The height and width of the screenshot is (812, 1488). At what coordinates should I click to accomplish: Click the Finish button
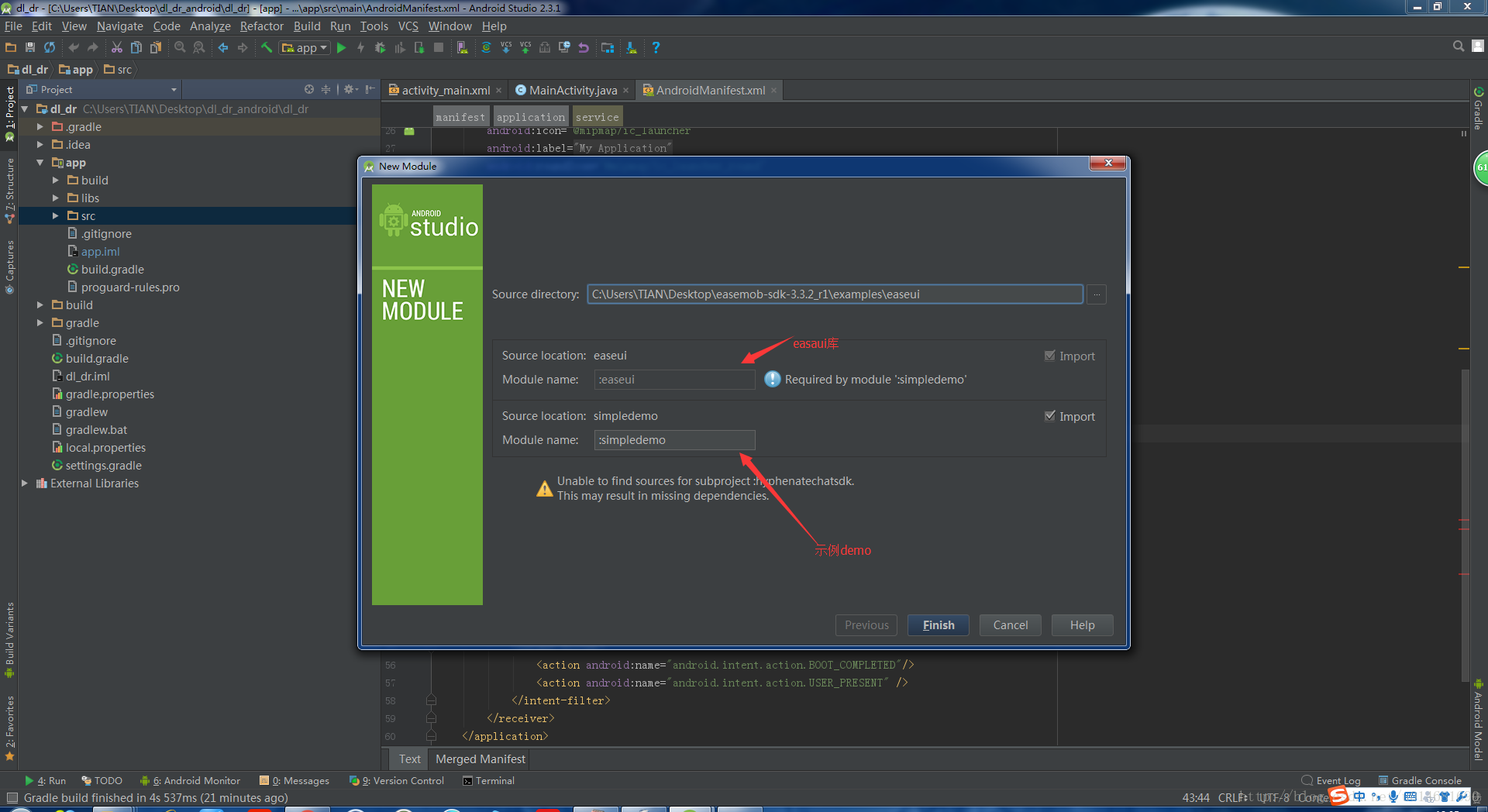[x=938, y=625]
